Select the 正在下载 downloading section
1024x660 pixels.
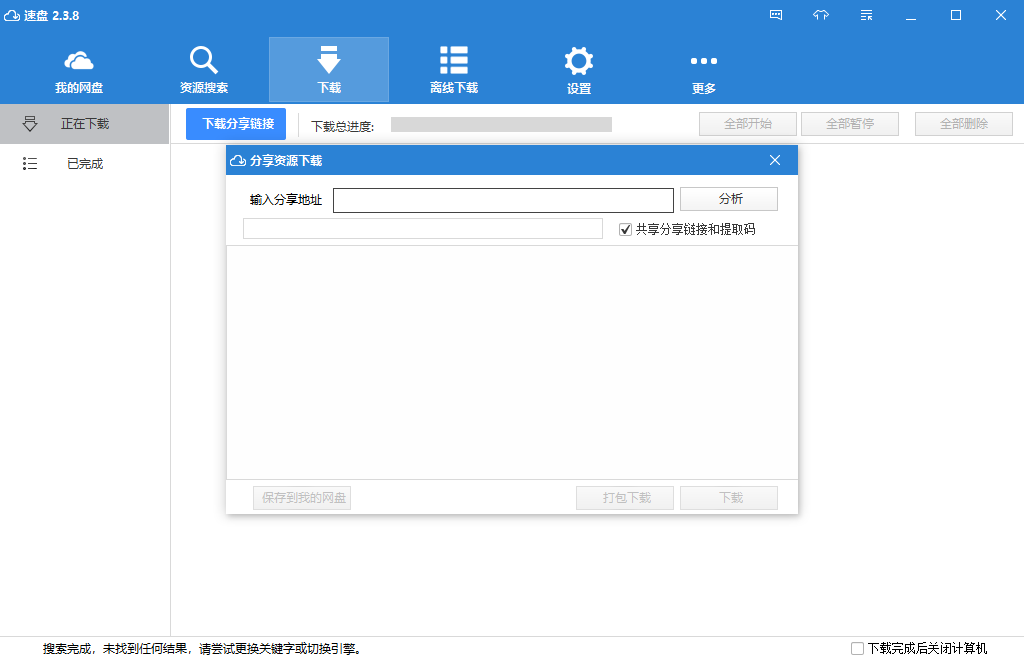(85, 123)
